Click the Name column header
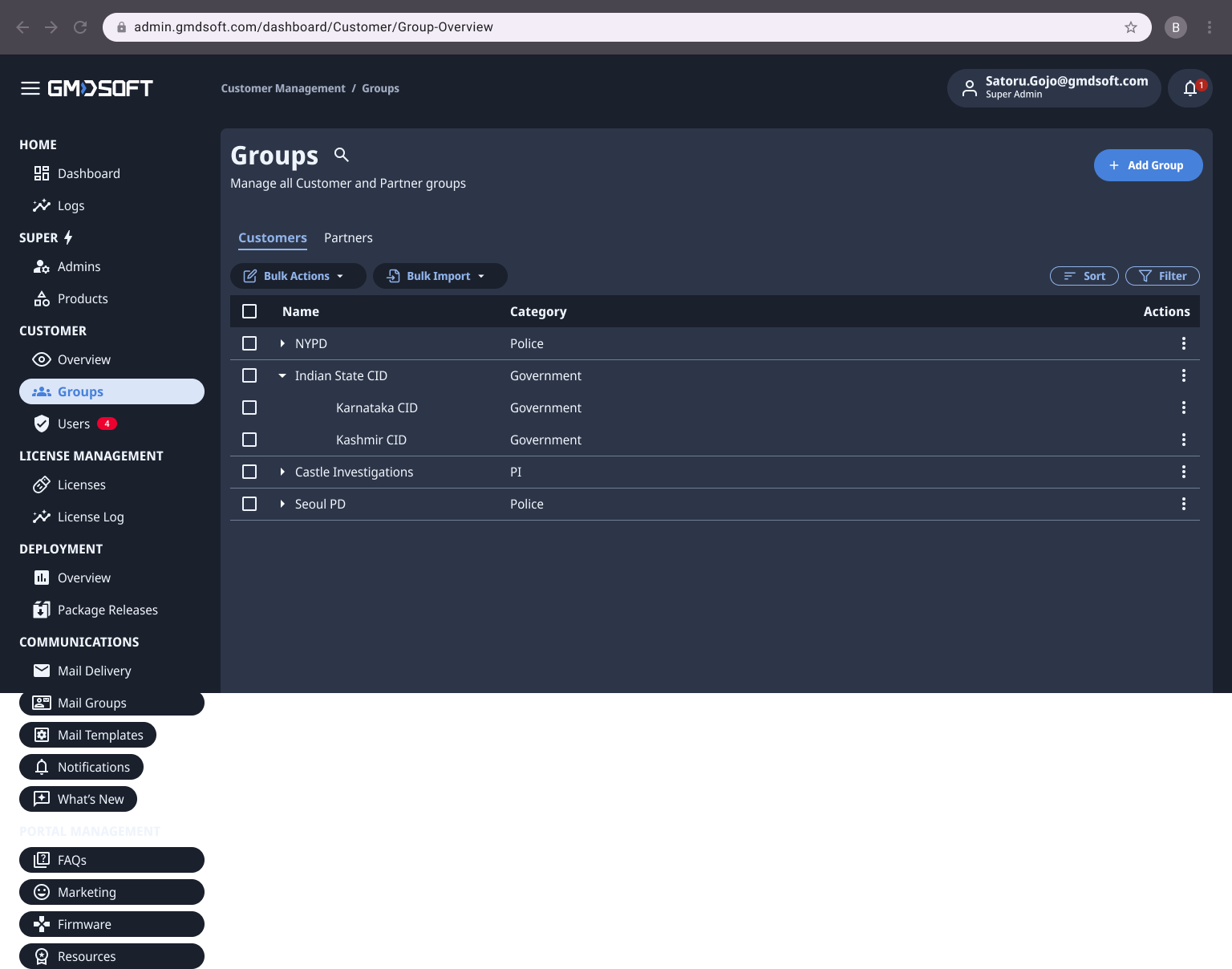Screen dimensions: 1232x969 (301, 311)
